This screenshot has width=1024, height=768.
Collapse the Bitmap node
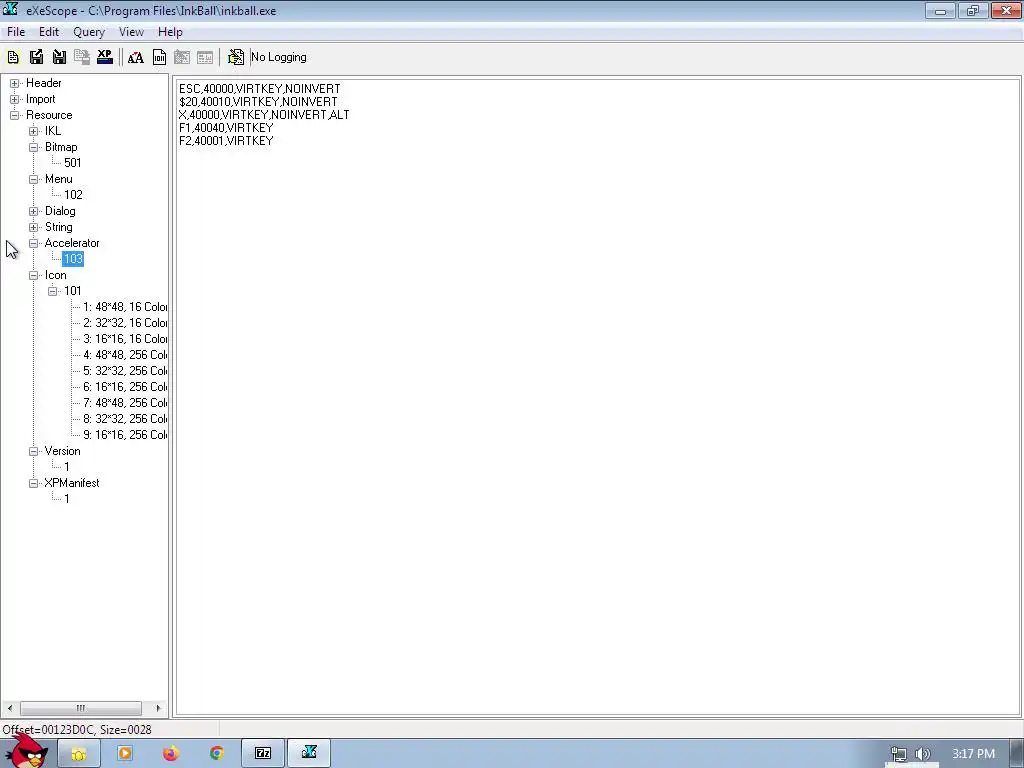point(33,147)
